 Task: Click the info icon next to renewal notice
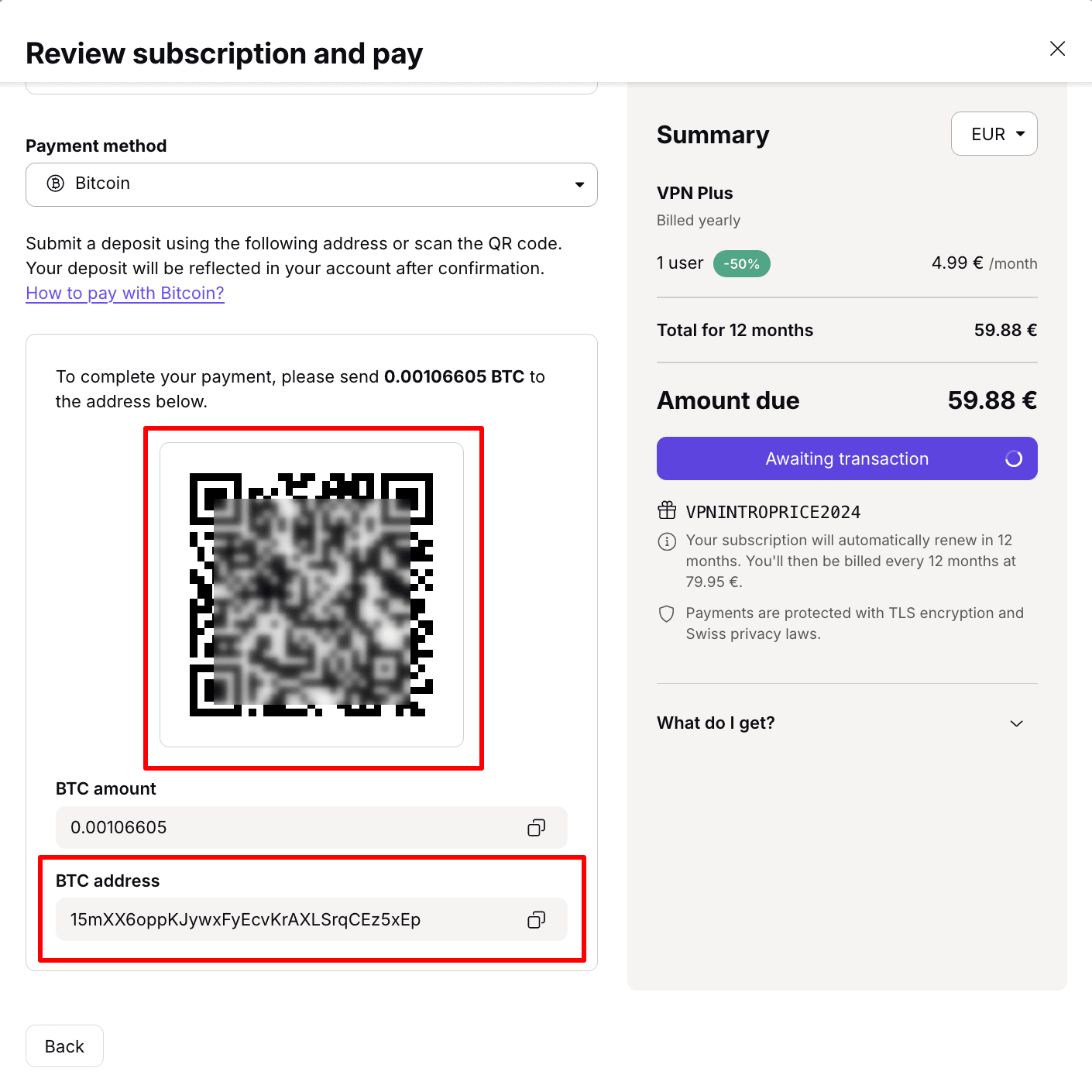667,541
